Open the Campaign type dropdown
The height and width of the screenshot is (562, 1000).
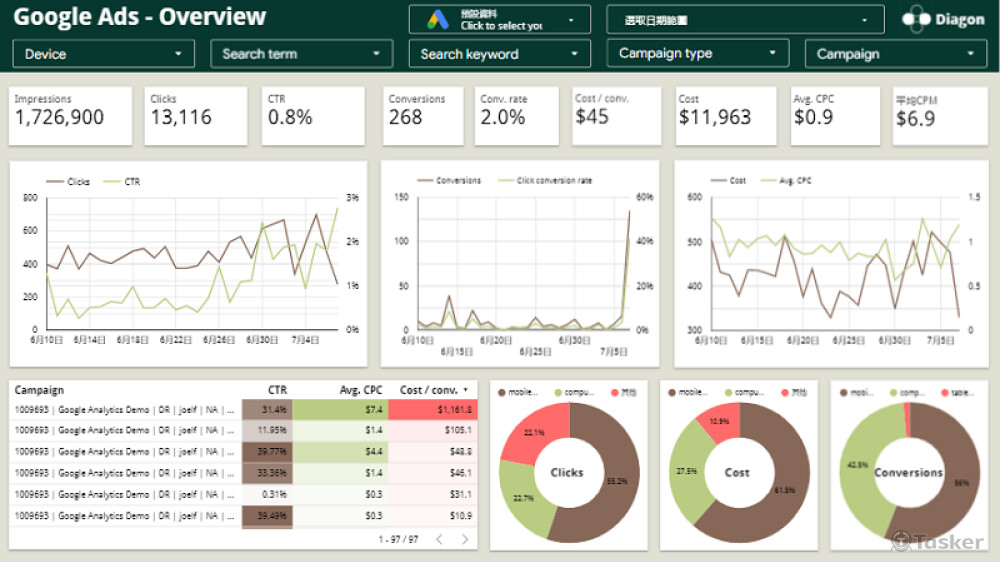click(x=698, y=54)
